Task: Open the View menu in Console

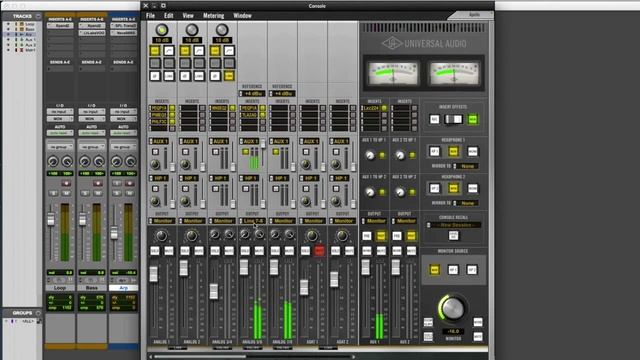Action: pyautogui.click(x=188, y=16)
